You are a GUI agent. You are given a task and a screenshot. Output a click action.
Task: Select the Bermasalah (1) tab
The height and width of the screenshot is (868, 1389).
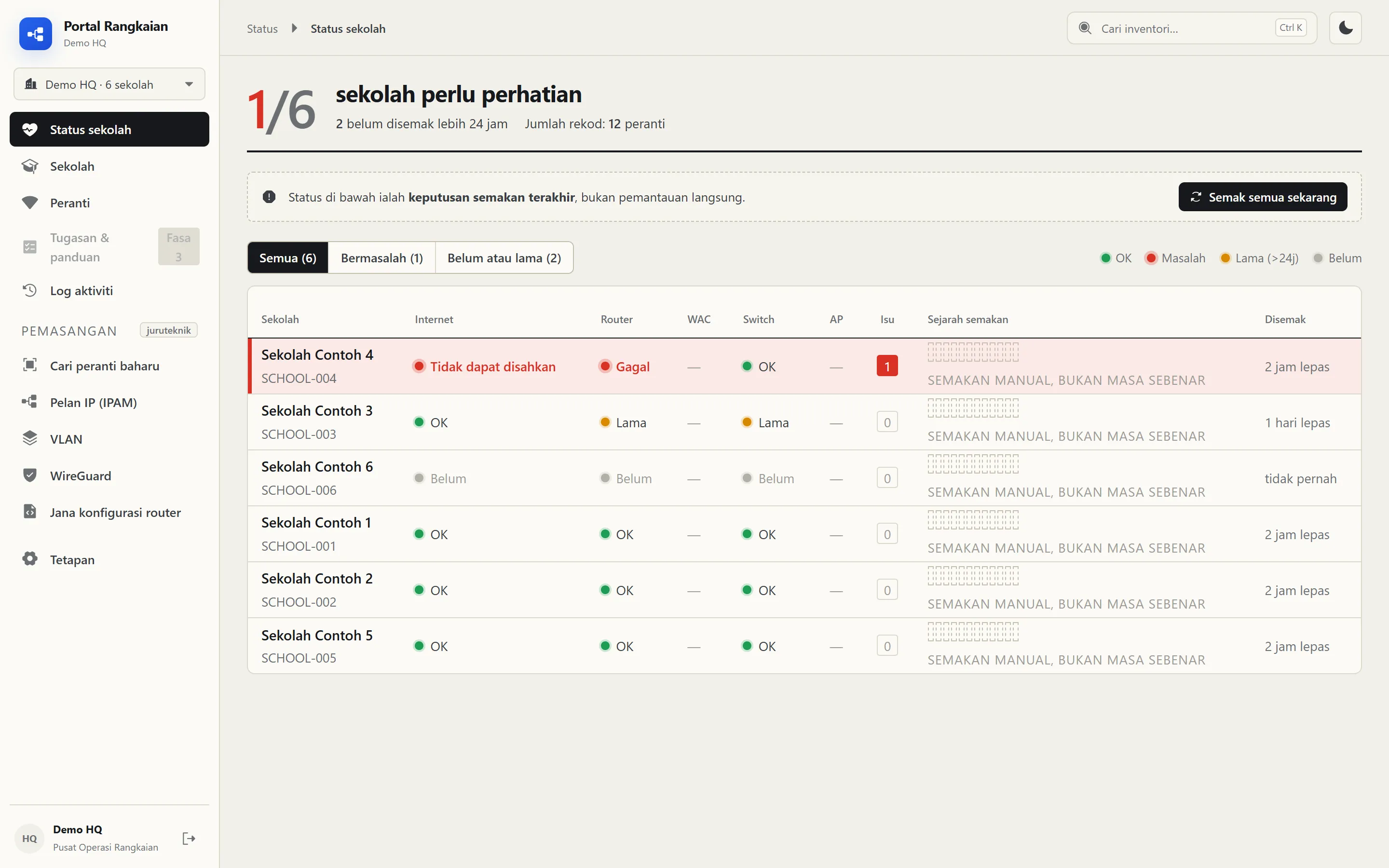(x=381, y=258)
